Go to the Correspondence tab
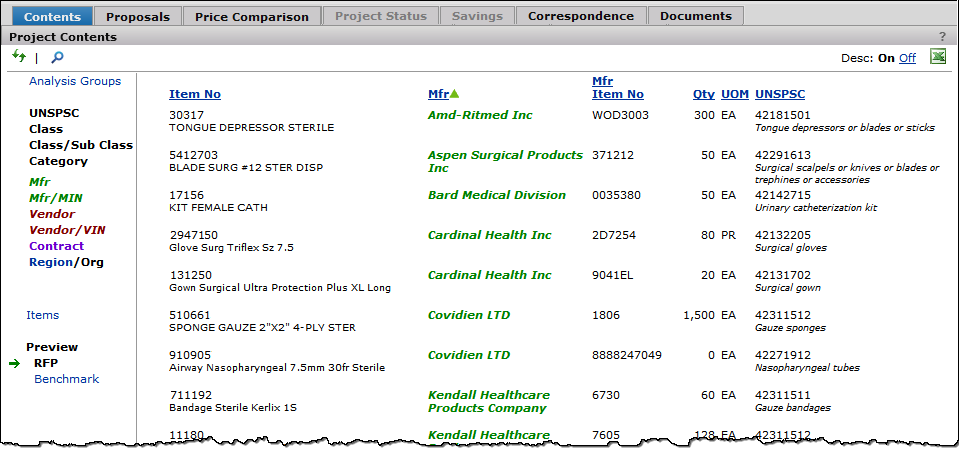 (581, 16)
